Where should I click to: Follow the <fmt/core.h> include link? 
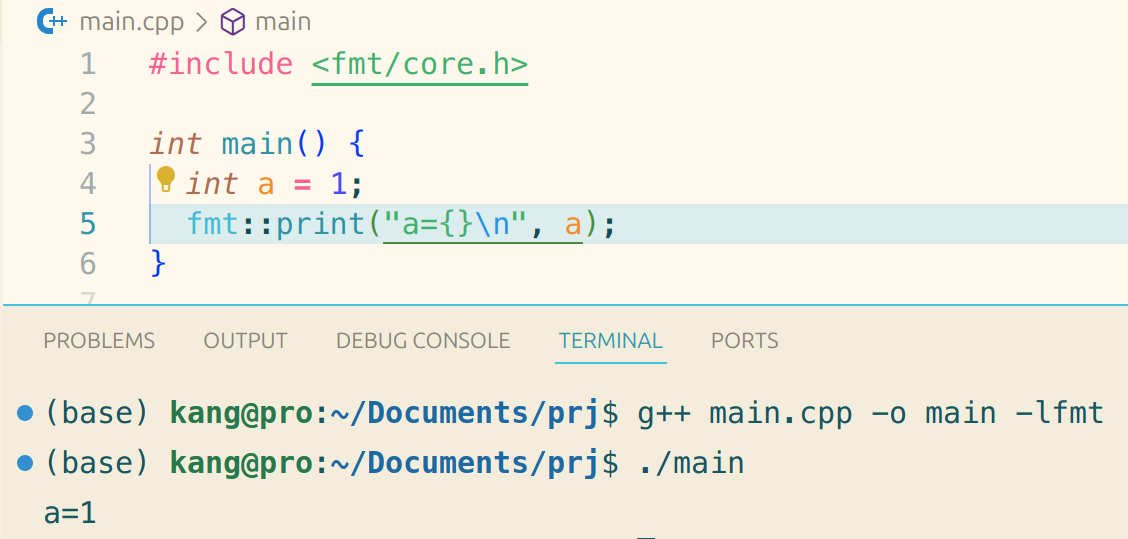coord(420,65)
